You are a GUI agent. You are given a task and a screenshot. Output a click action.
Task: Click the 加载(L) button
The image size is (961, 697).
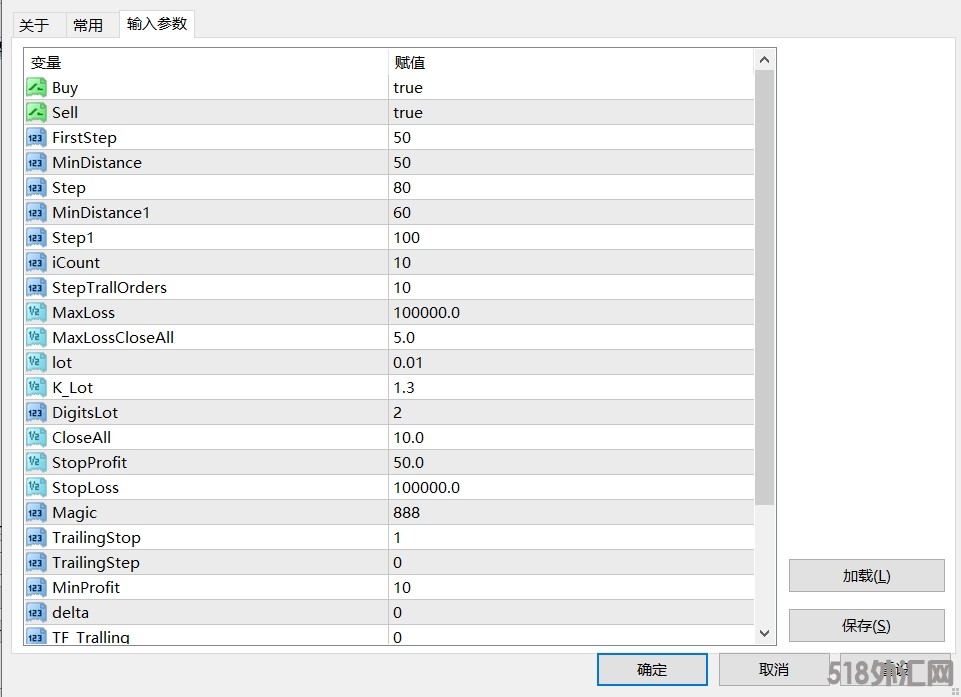(x=866, y=576)
